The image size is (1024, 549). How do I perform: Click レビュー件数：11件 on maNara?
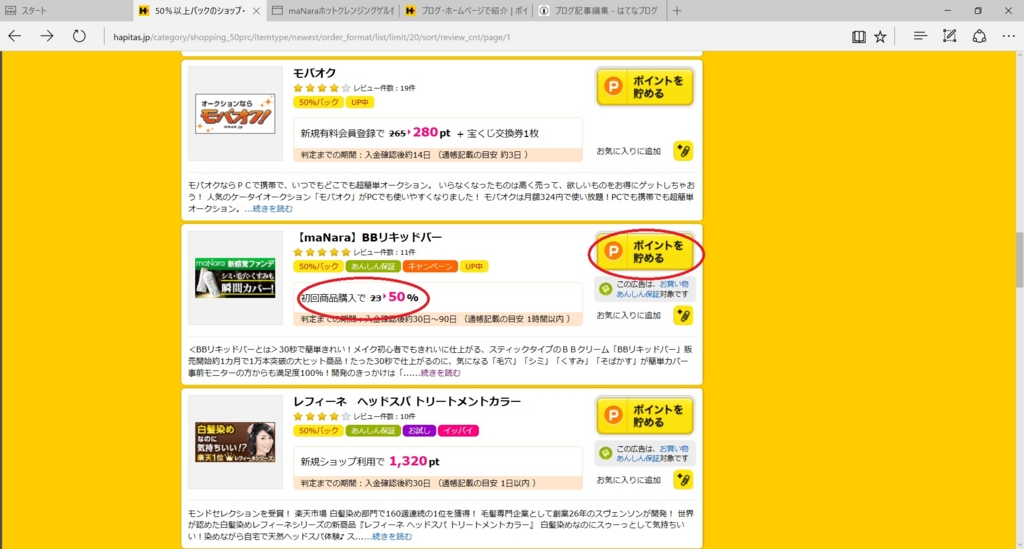[x=384, y=252]
